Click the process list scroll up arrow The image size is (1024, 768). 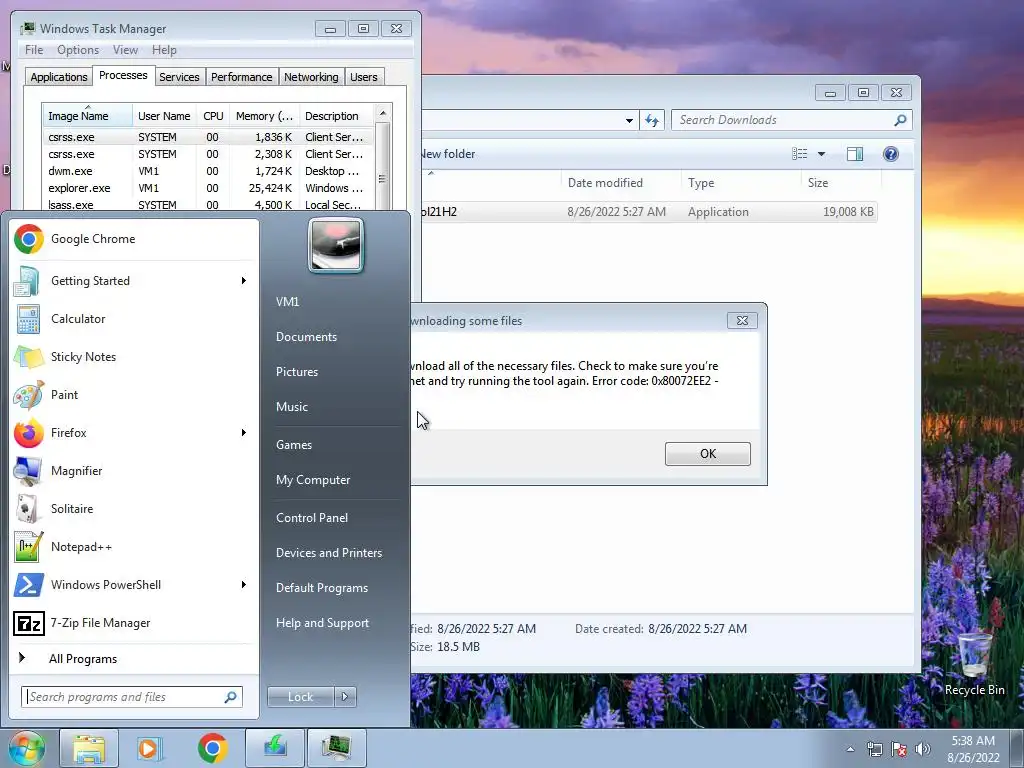383,113
